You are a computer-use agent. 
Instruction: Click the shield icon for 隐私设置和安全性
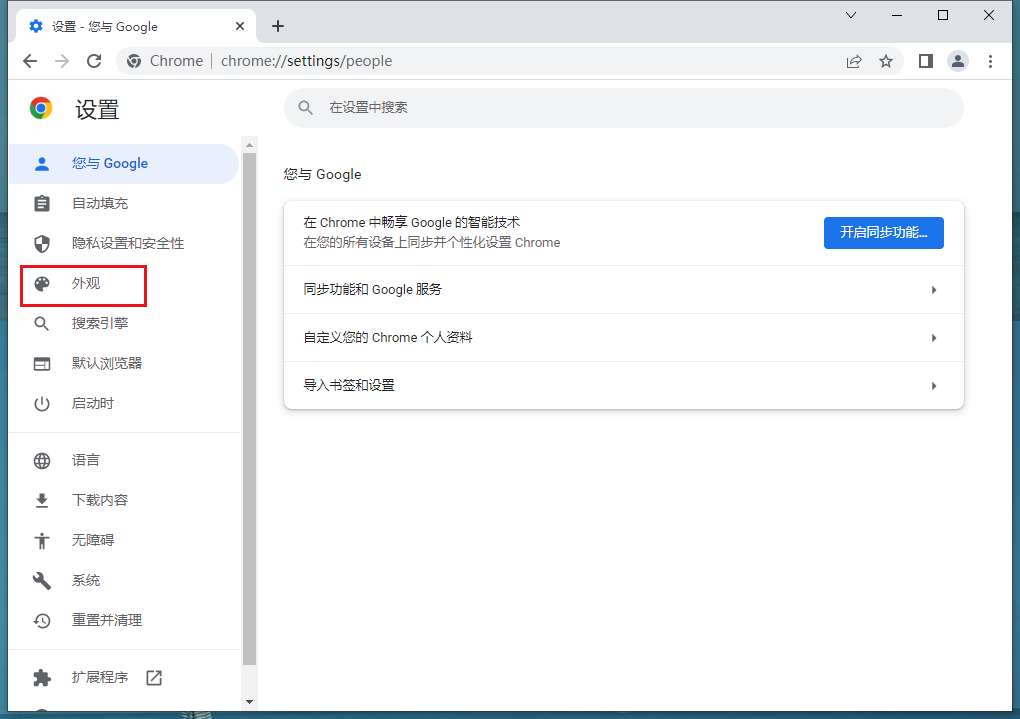point(42,243)
